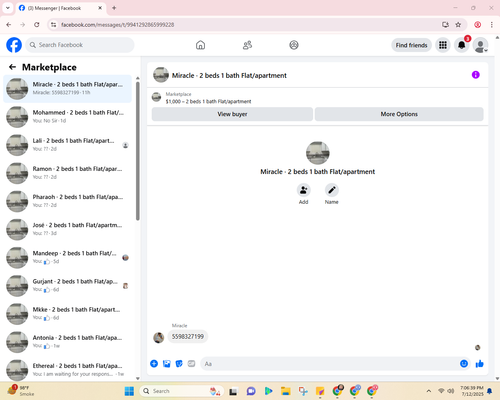The image size is (500, 400).
Task: Open the Friends icon in top navigation
Action: (x=247, y=45)
